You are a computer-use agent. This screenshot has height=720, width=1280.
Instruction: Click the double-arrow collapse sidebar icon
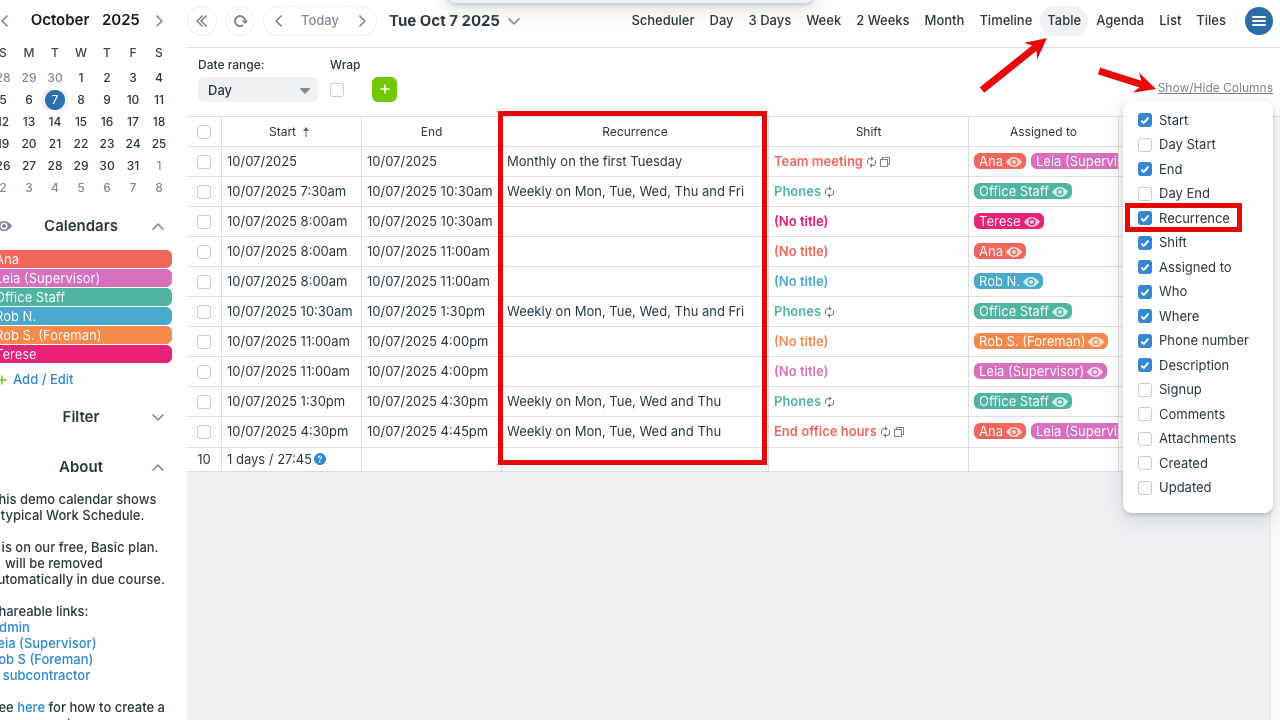[202, 21]
